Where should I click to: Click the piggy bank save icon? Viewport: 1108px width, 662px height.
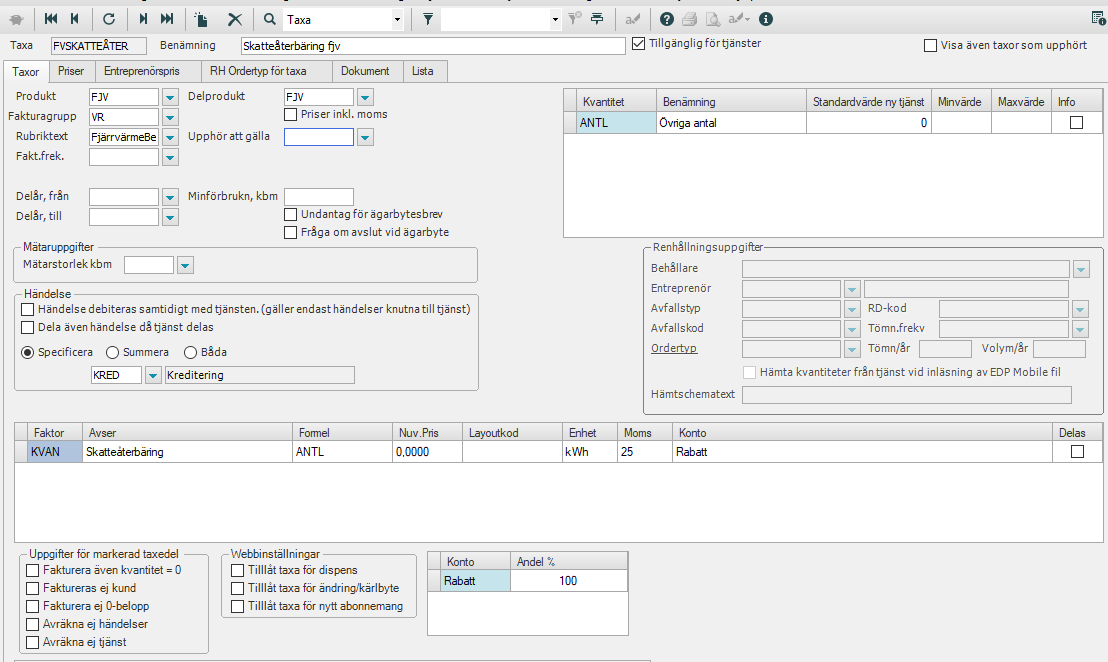pos(16,20)
